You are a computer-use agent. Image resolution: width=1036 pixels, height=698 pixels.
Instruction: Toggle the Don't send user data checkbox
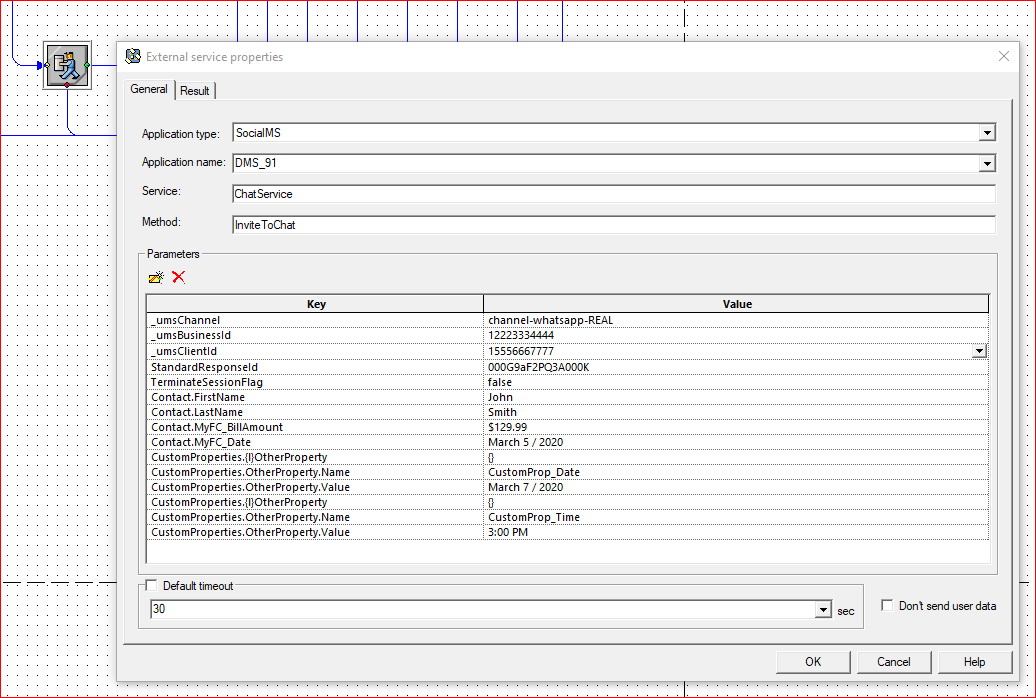click(887, 606)
